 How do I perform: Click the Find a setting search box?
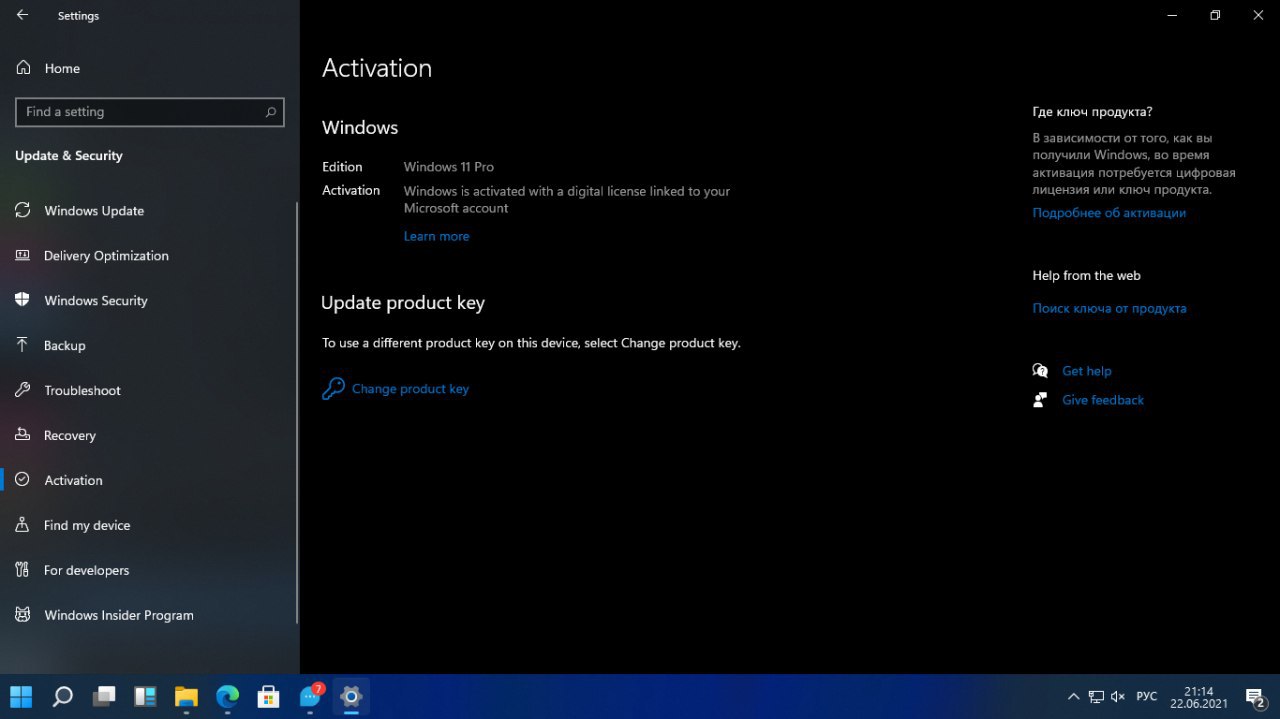(x=150, y=112)
